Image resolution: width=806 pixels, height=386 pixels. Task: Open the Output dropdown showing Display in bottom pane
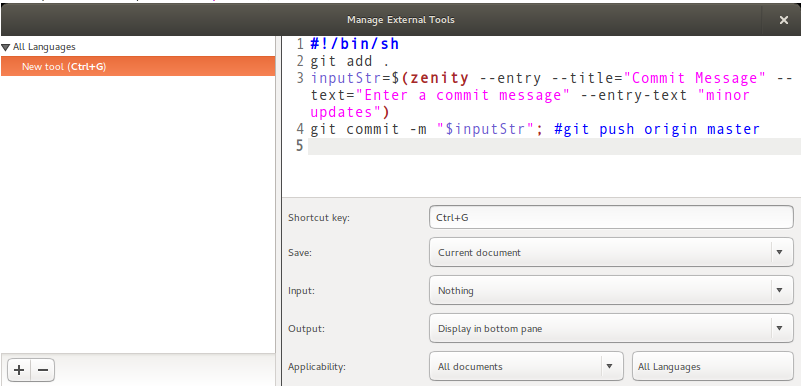point(611,328)
